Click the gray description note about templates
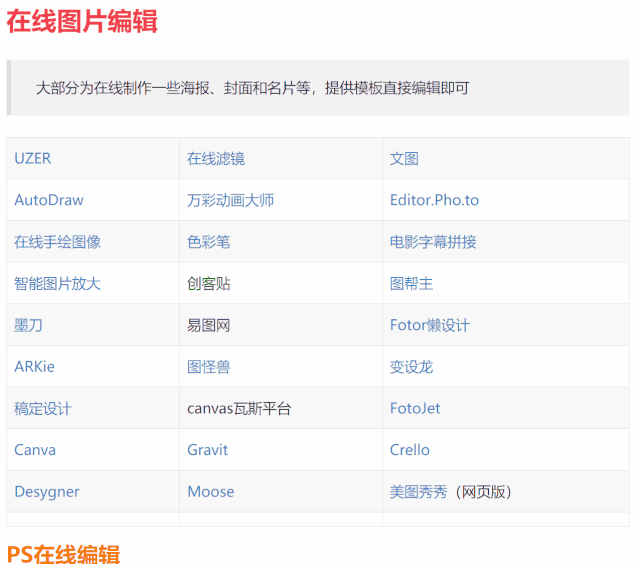Viewport: 639px width, 564px height. pyautogui.click(x=318, y=88)
